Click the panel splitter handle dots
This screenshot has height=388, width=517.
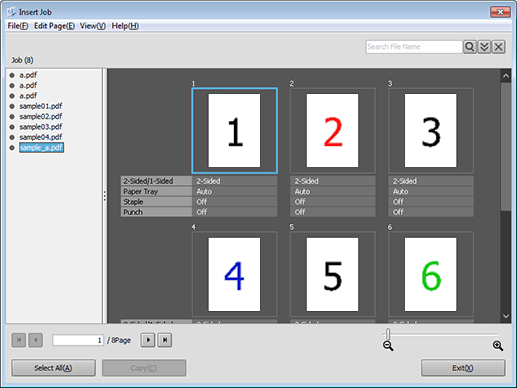pyautogui.click(x=105, y=196)
